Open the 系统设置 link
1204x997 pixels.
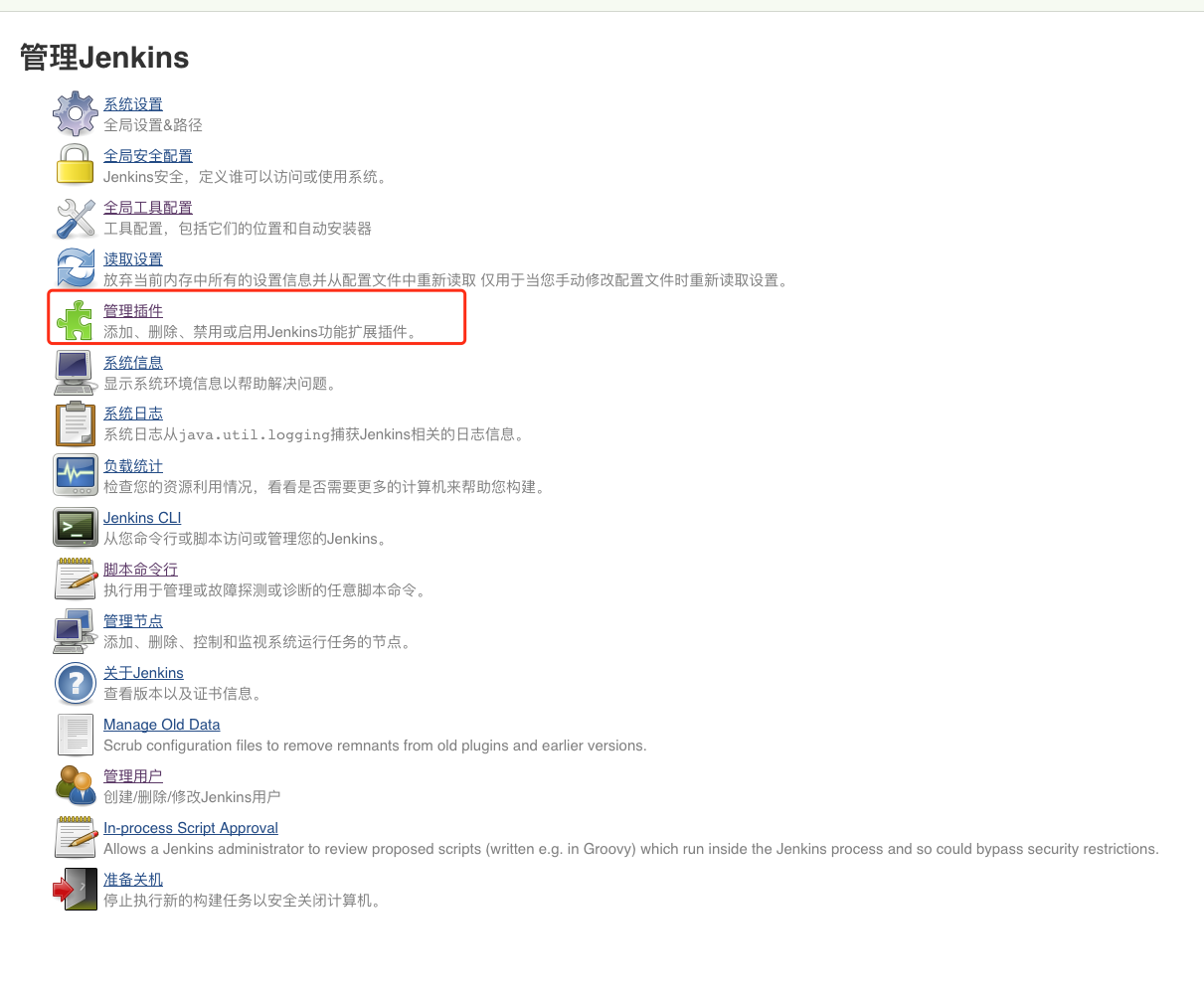coord(133,104)
